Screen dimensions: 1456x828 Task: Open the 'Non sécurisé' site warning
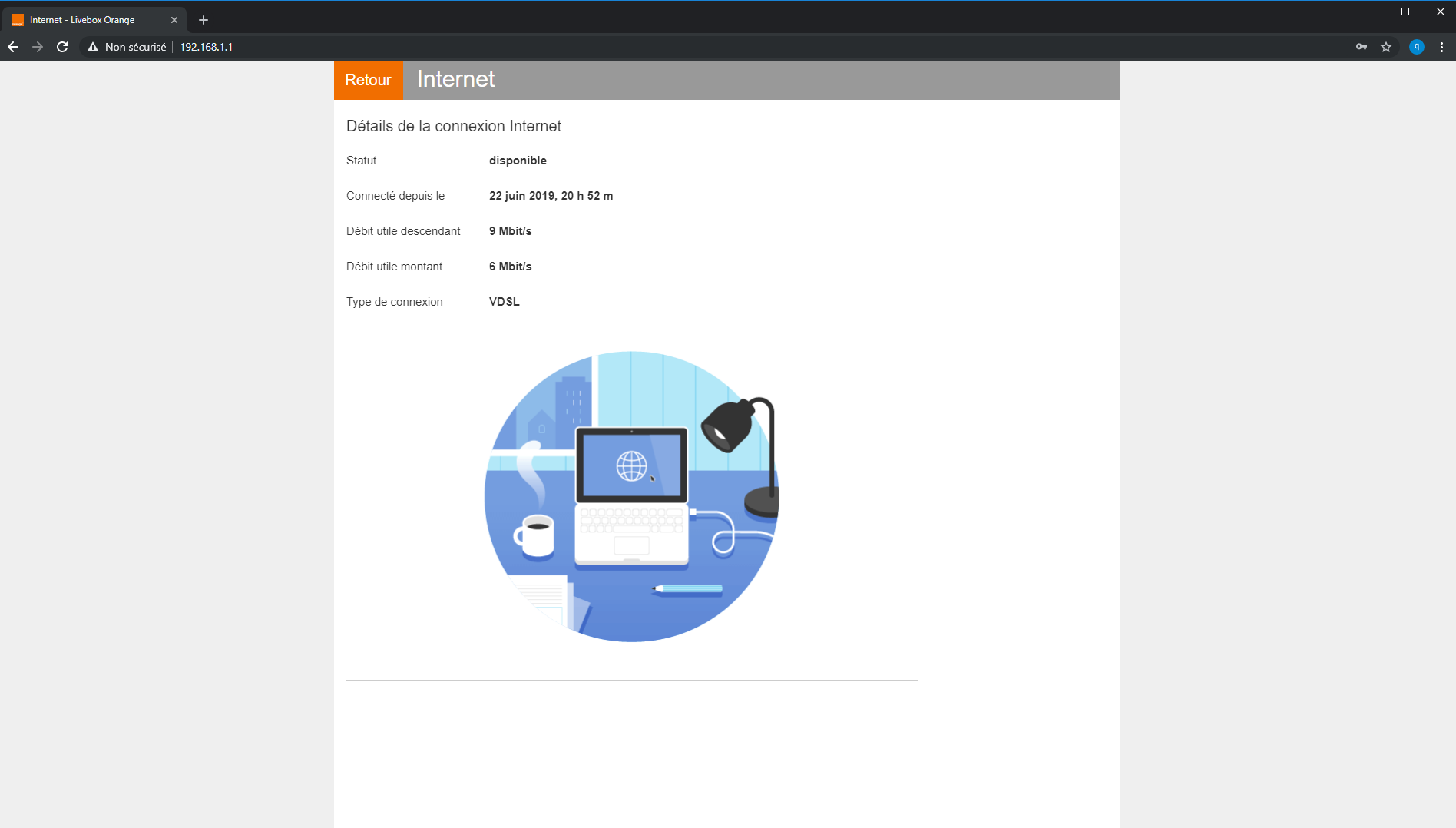127,47
